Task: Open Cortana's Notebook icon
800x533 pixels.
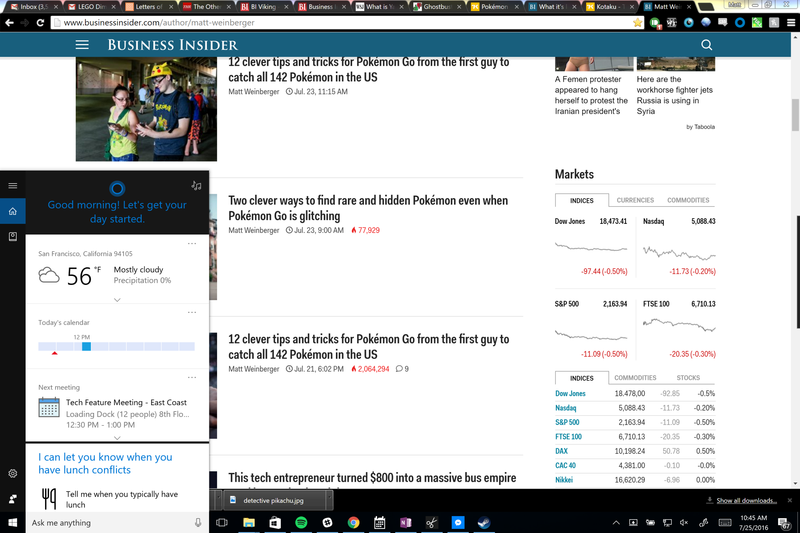Action: pos(13,237)
